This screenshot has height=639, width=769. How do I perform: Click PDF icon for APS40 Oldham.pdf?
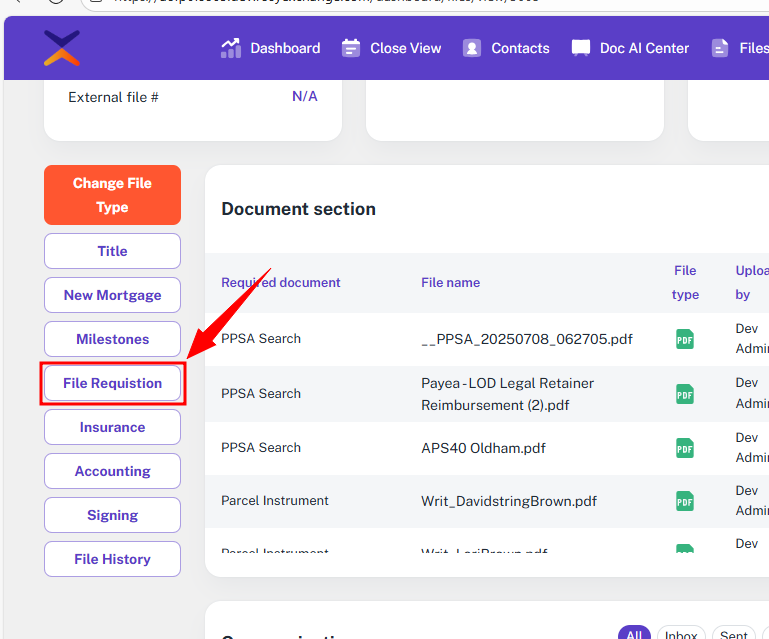coord(685,448)
